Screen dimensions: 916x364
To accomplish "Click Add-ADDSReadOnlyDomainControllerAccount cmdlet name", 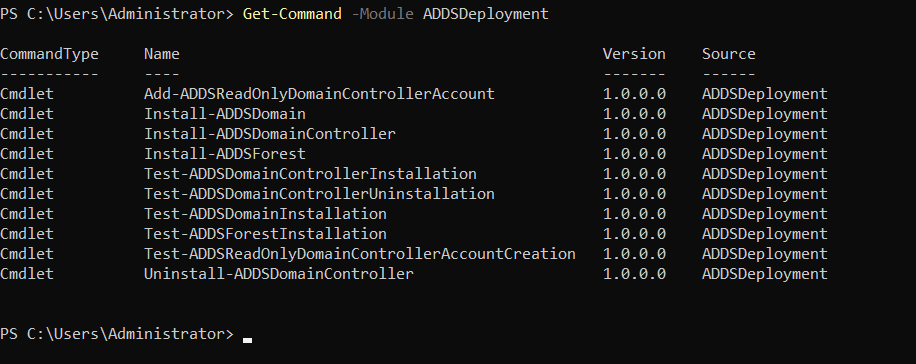I will coord(319,93).
